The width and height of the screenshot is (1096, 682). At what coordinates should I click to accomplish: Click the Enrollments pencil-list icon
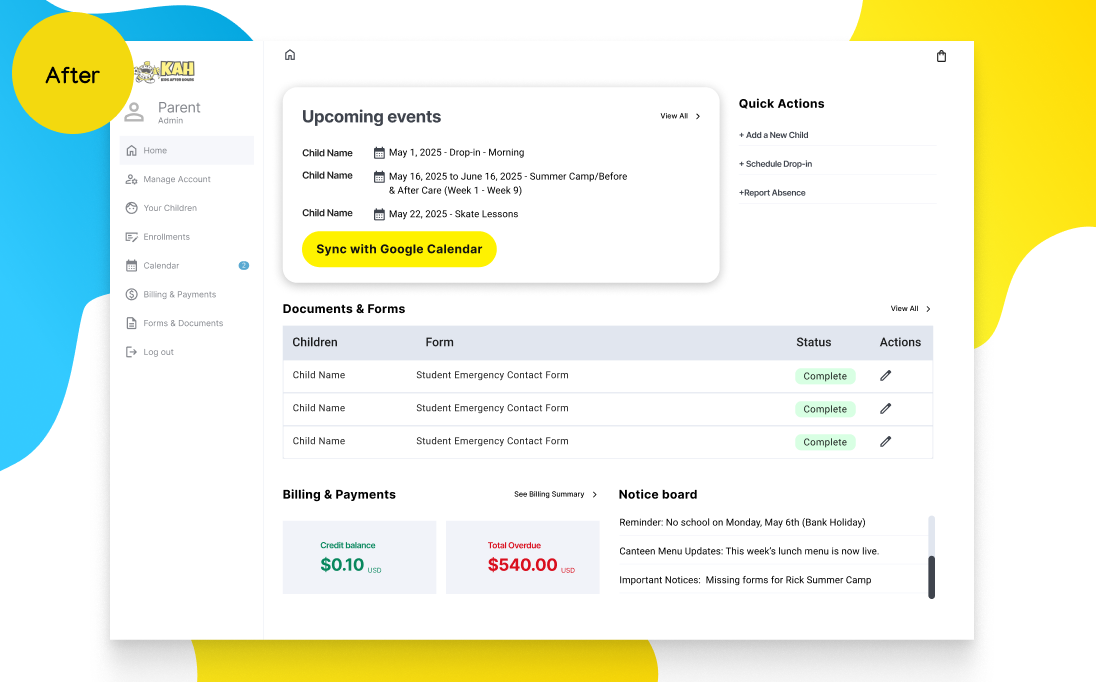[131, 237]
